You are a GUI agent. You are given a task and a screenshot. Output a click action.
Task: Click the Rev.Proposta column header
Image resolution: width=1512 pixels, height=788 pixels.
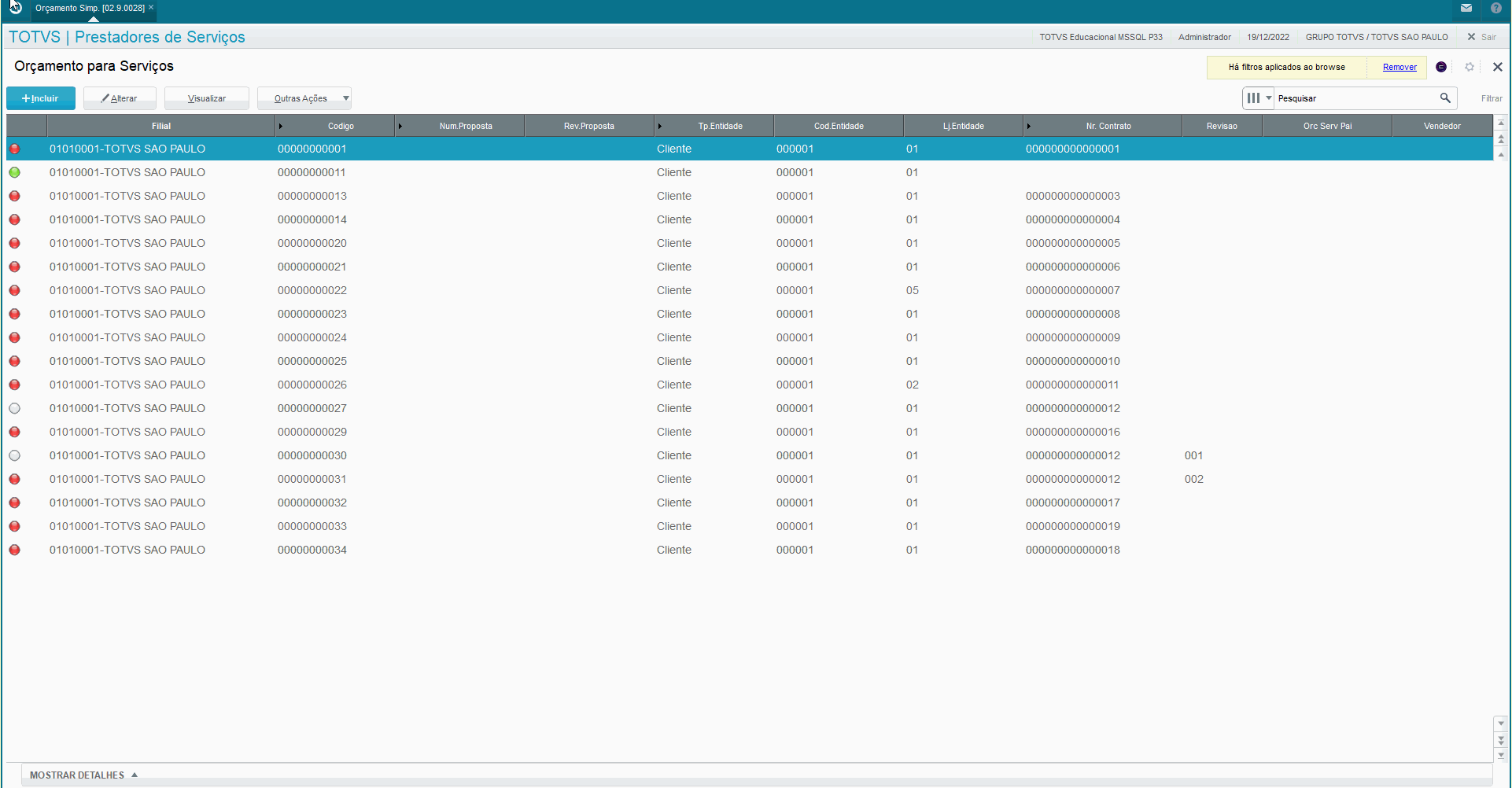[x=589, y=126]
